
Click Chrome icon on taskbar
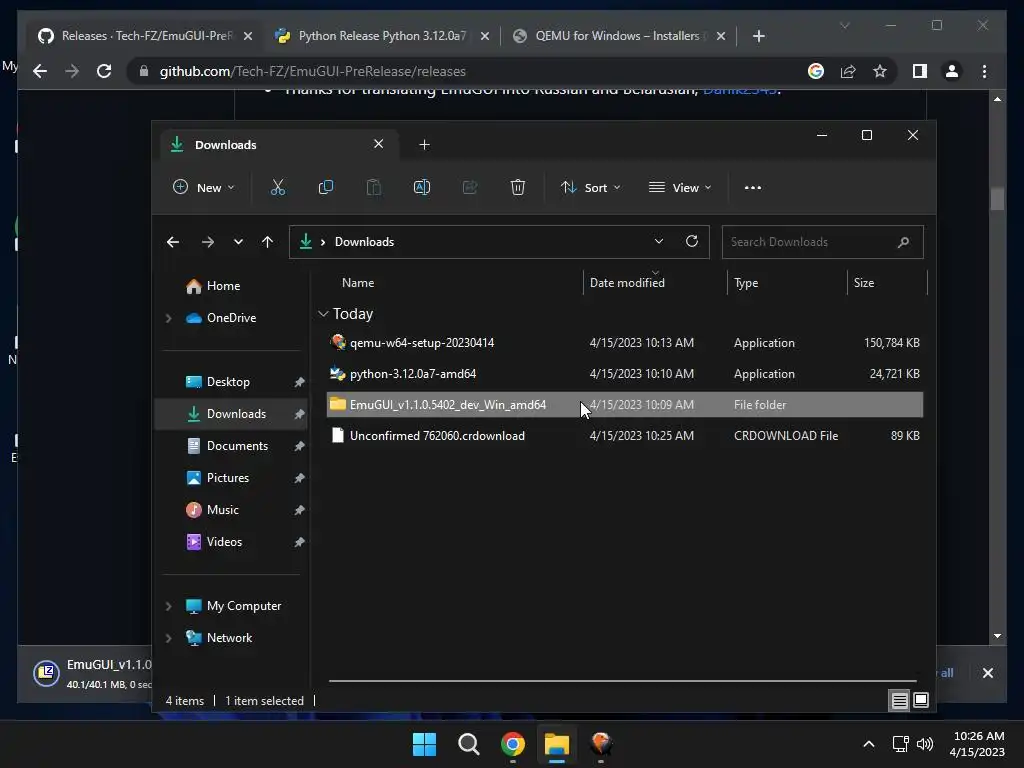click(x=513, y=744)
